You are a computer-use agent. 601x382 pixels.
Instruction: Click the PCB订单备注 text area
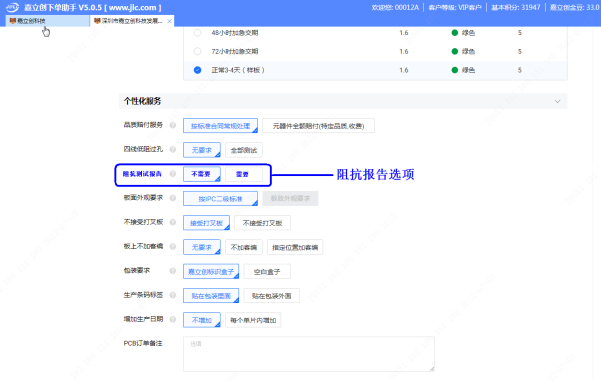click(x=309, y=354)
